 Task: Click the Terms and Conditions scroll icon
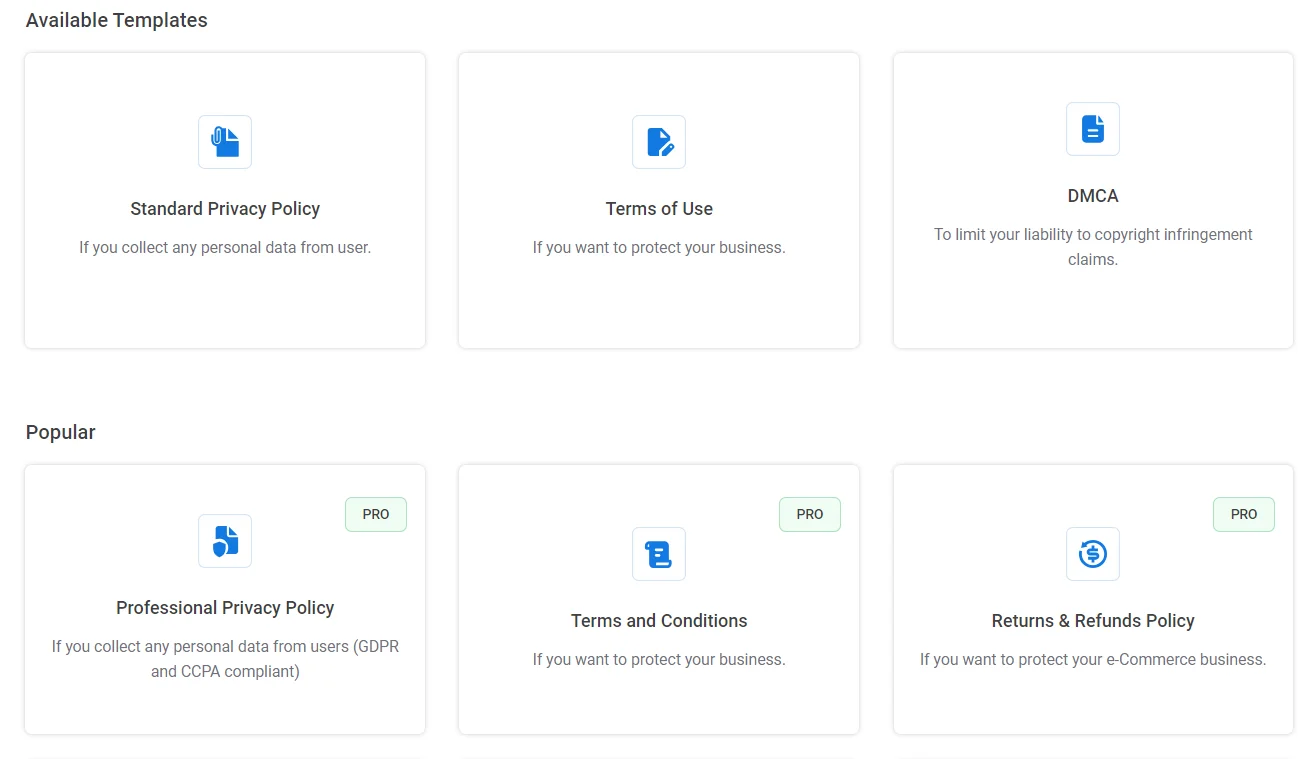(x=658, y=553)
